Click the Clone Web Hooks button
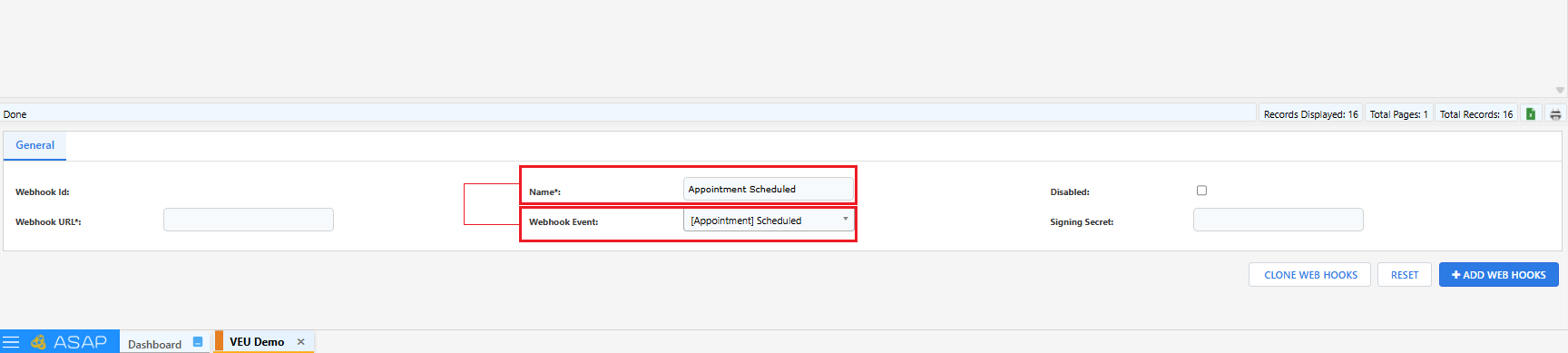The width and height of the screenshot is (1568, 353). click(1309, 275)
